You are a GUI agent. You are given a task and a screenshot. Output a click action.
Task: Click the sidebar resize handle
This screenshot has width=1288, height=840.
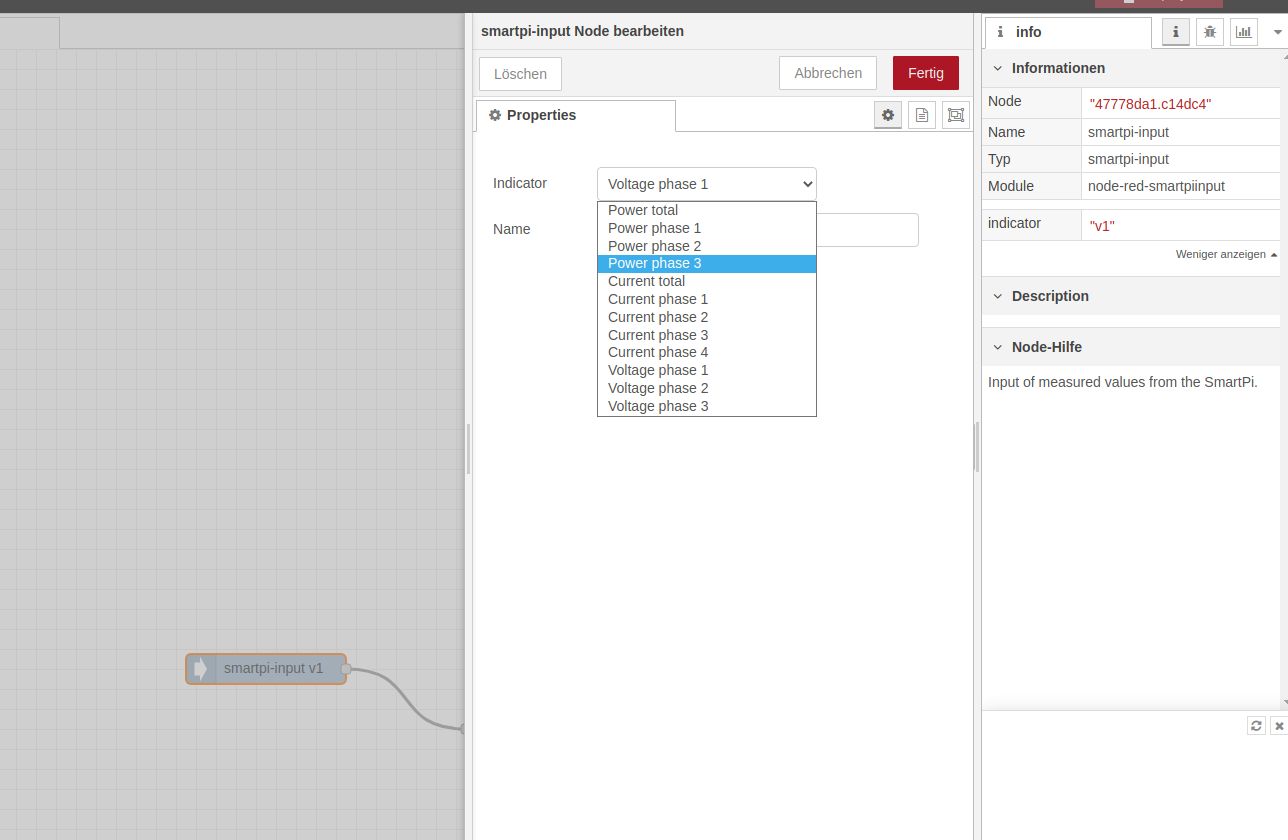click(x=977, y=447)
